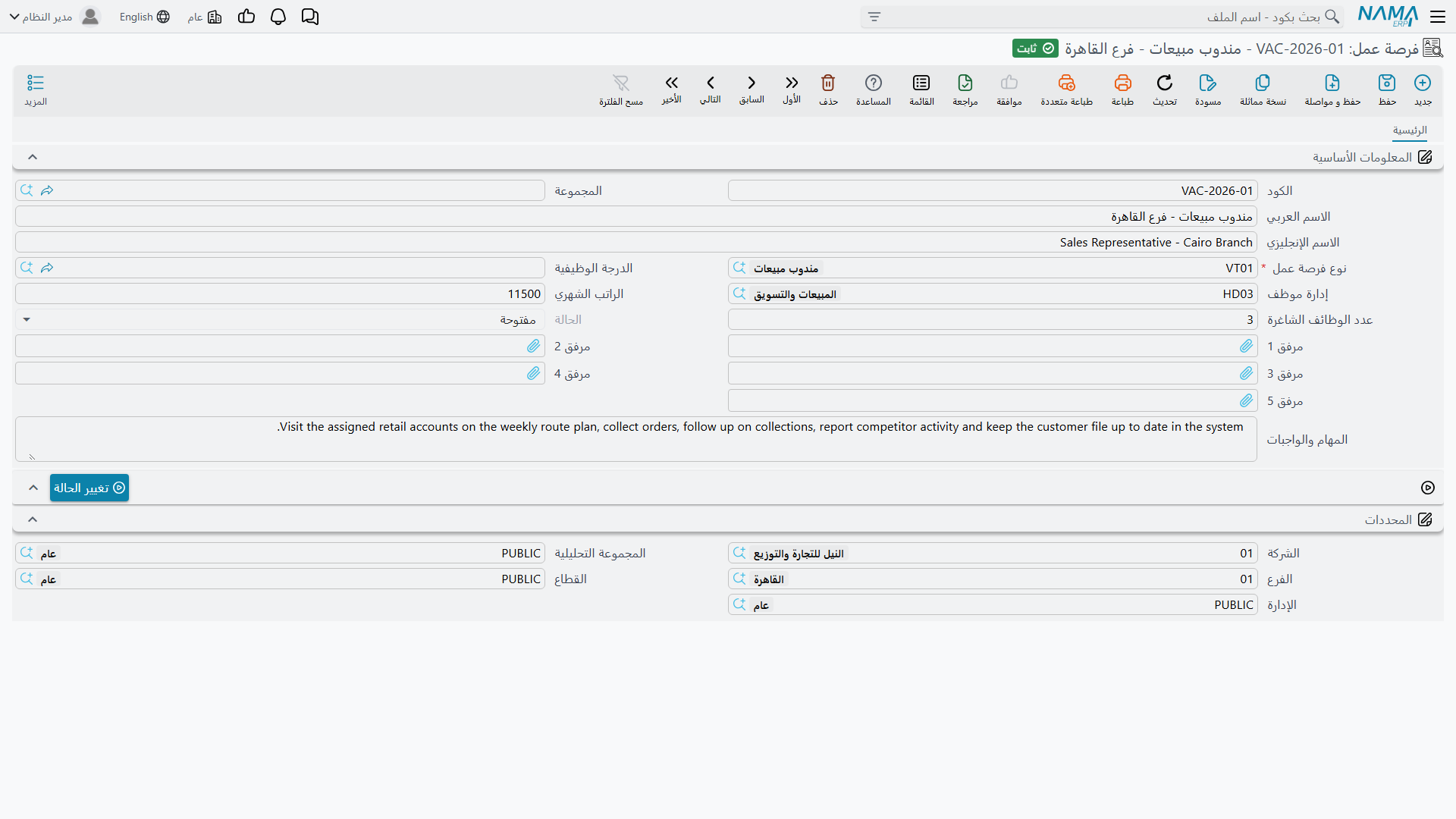The width and height of the screenshot is (1456, 819).
Task: Click the تغيير الحالة button
Action: pyautogui.click(x=89, y=488)
